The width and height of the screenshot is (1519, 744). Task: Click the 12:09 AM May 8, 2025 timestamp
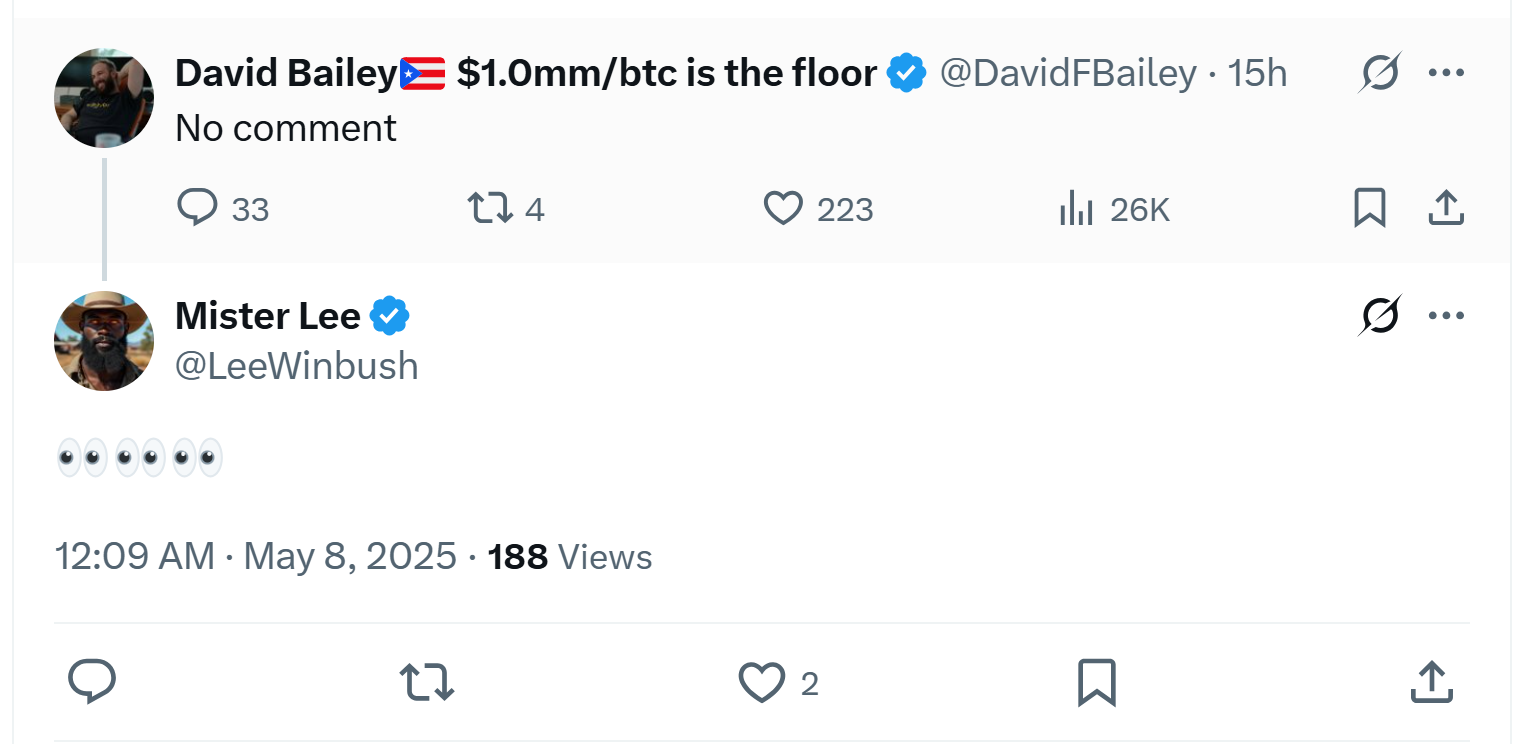(255, 556)
